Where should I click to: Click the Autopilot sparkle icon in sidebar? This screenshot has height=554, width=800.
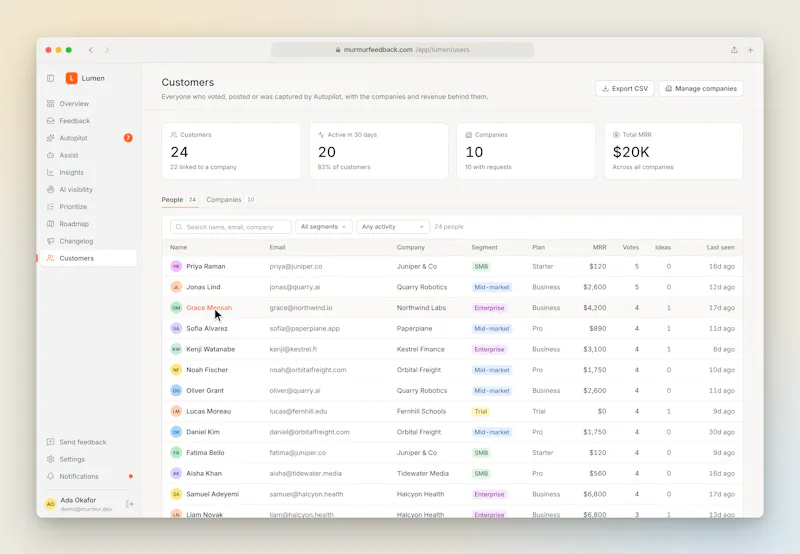[x=51, y=138]
